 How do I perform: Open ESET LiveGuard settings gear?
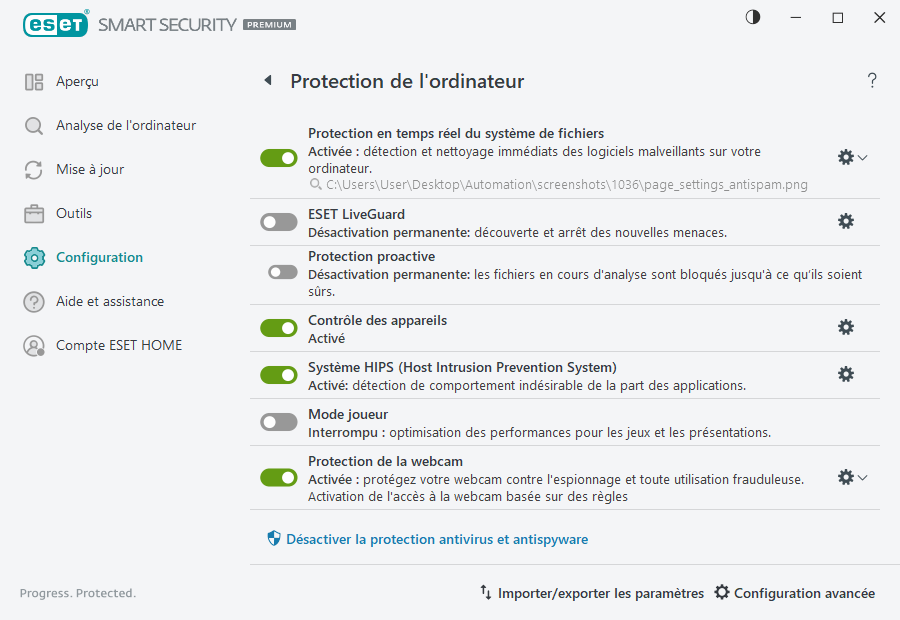point(846,221)
